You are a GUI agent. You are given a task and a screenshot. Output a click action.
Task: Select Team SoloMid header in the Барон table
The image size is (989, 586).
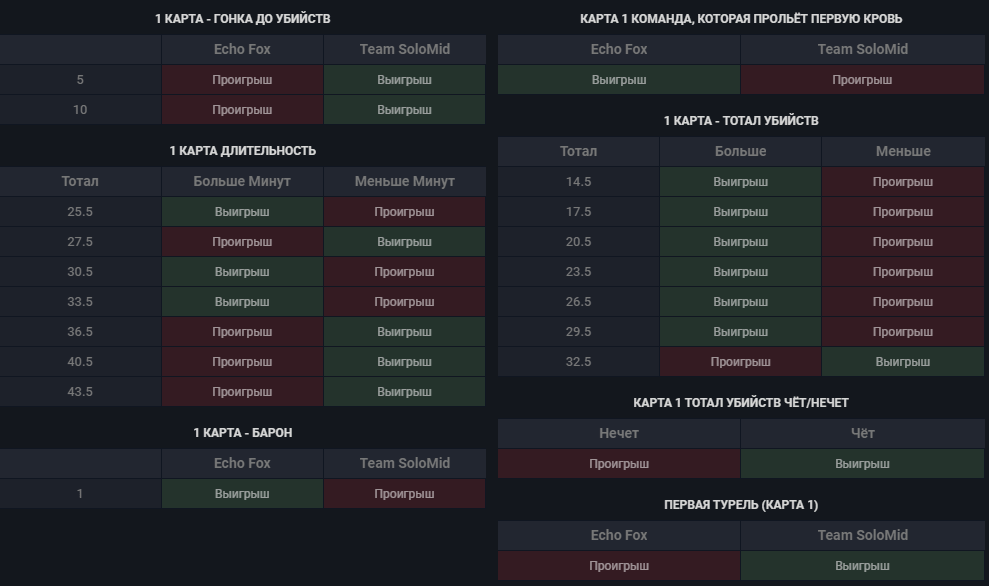tap(404, 463)
